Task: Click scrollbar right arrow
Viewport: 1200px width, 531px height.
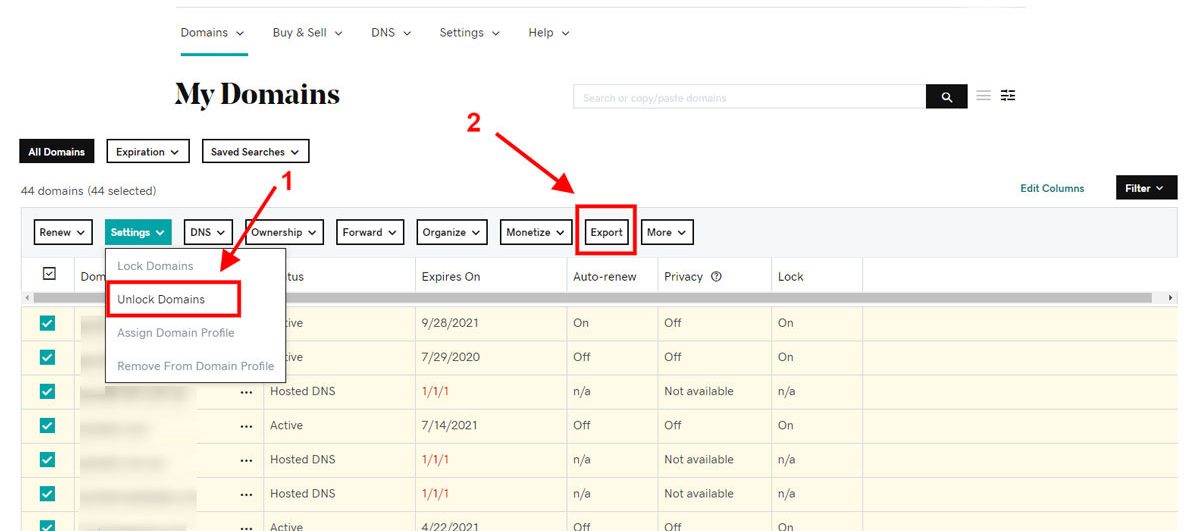Action: [x=1171, y=298]
